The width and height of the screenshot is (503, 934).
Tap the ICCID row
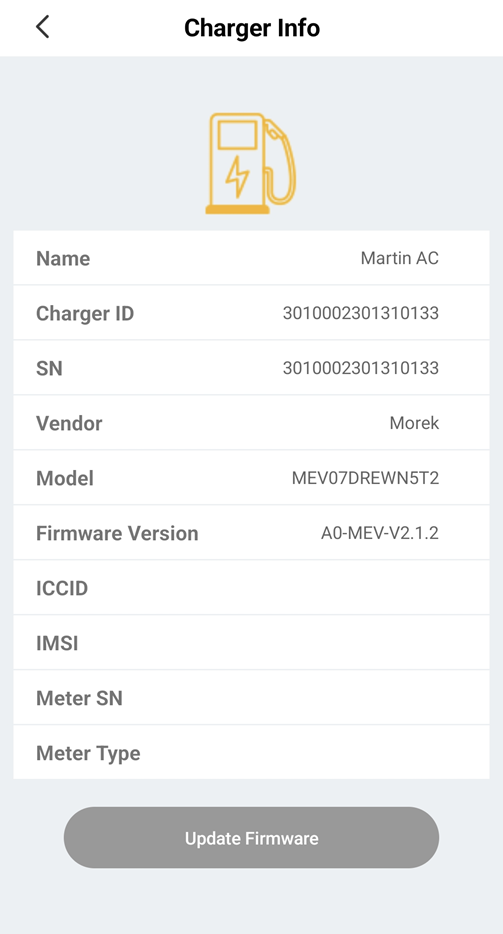(252, 588)
